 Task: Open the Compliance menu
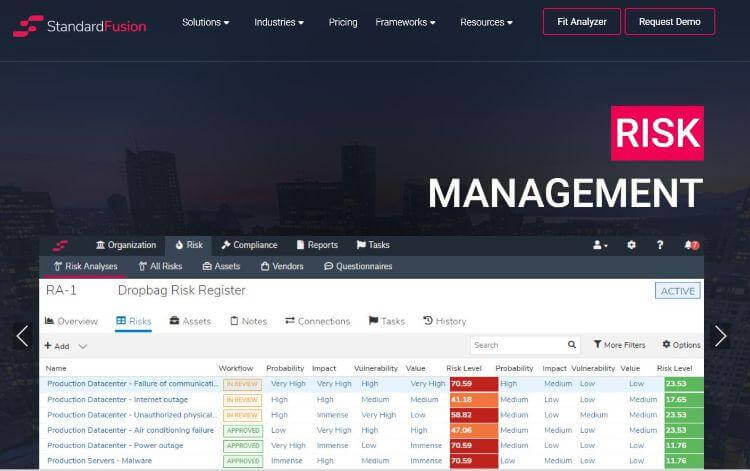[249, 245]
